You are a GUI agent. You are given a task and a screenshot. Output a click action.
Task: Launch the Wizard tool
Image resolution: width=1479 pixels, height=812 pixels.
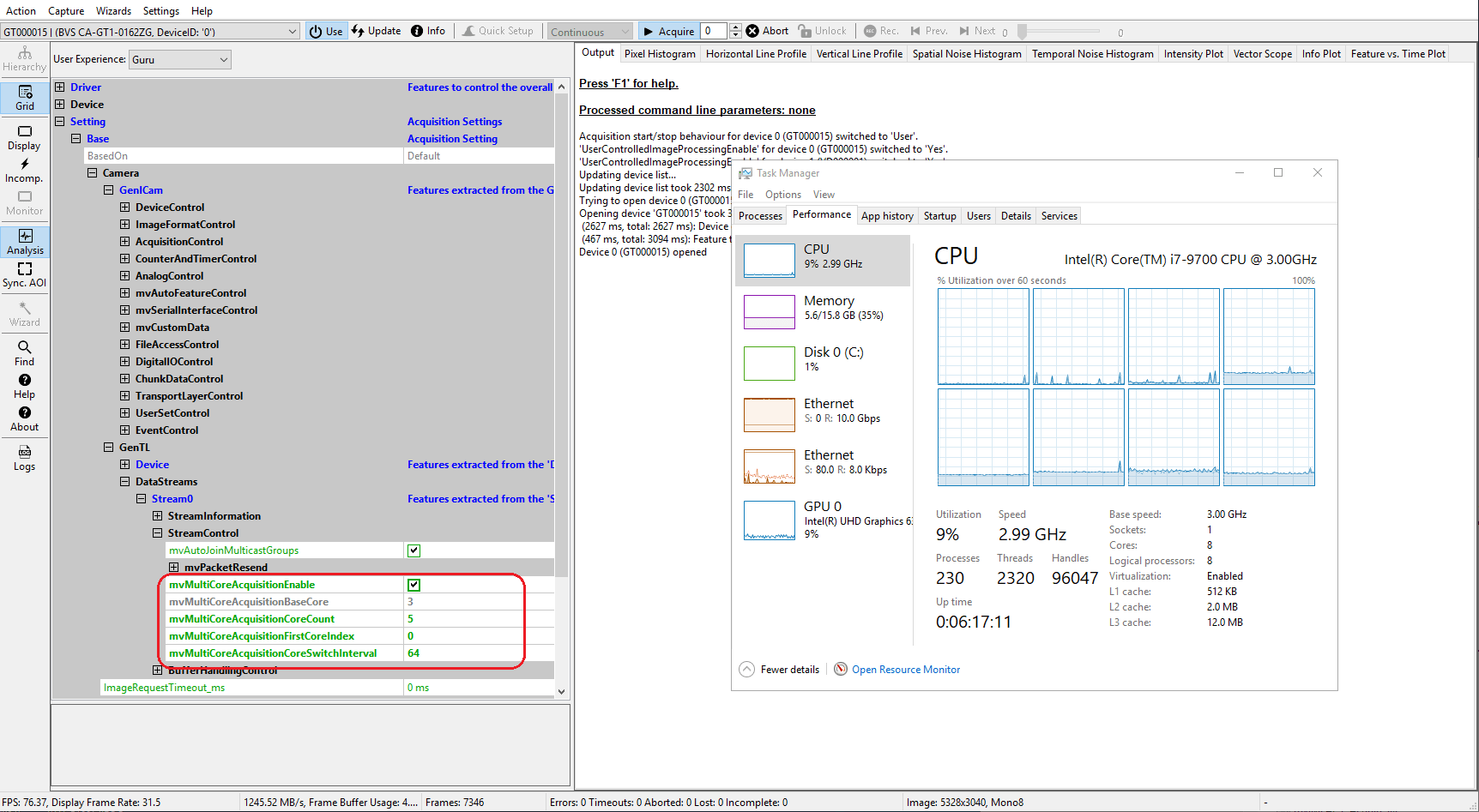point(24,313)
